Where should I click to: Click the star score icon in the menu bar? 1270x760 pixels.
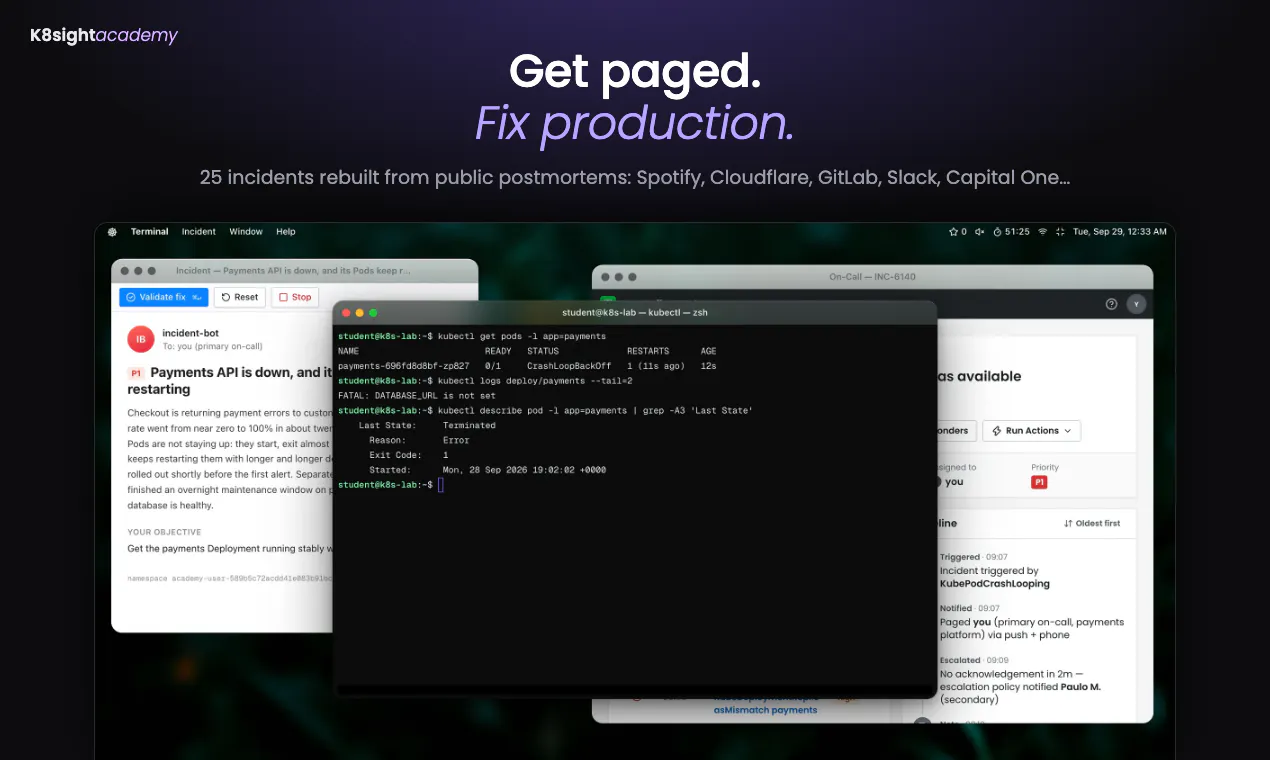pos(958,232)
